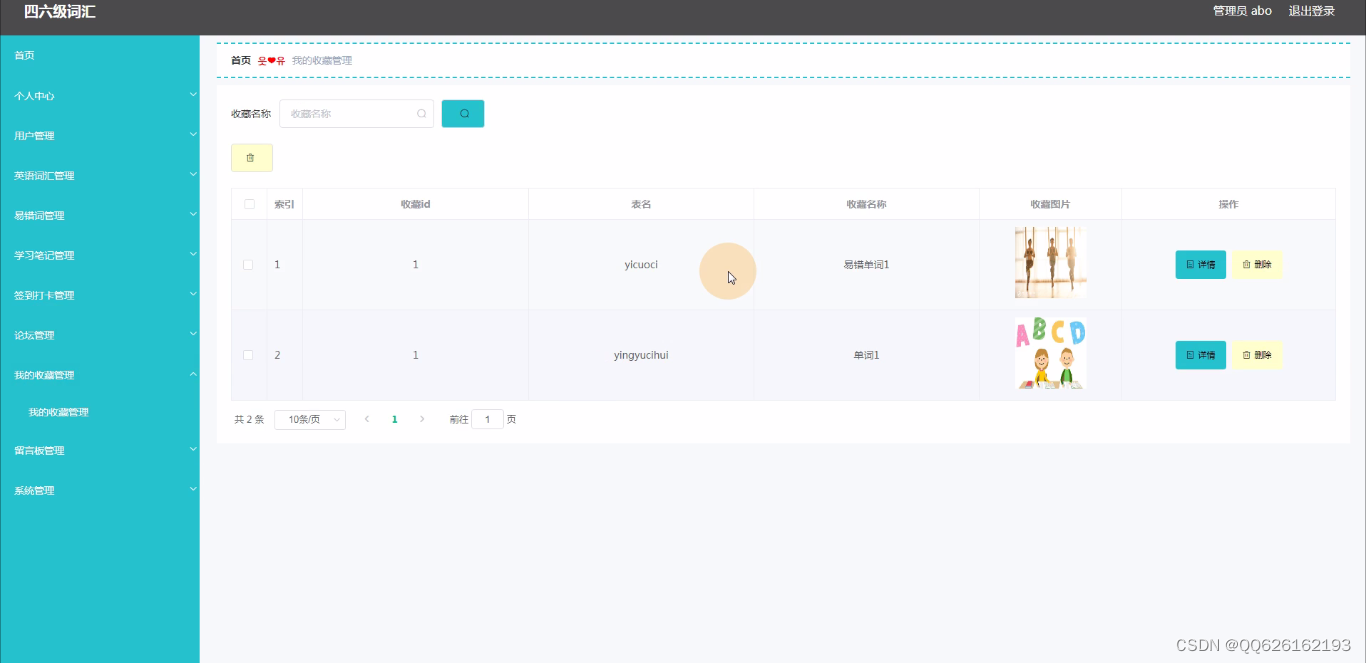Expand 英语词汇管理 sidebar section
The width and height of the screenshot is (1366, 663).
(x=100, y=176)
